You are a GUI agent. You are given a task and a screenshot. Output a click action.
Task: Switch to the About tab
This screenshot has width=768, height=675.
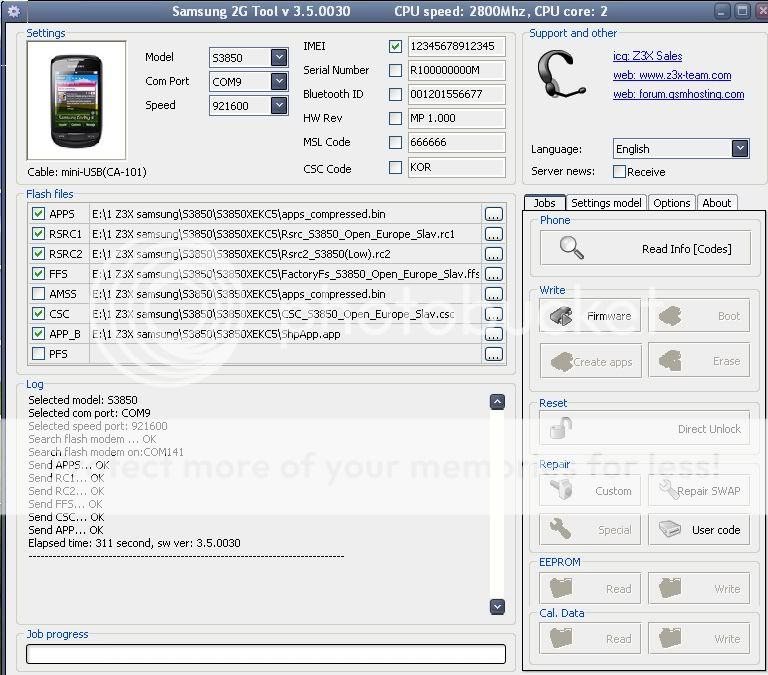(x=717, y=203)
